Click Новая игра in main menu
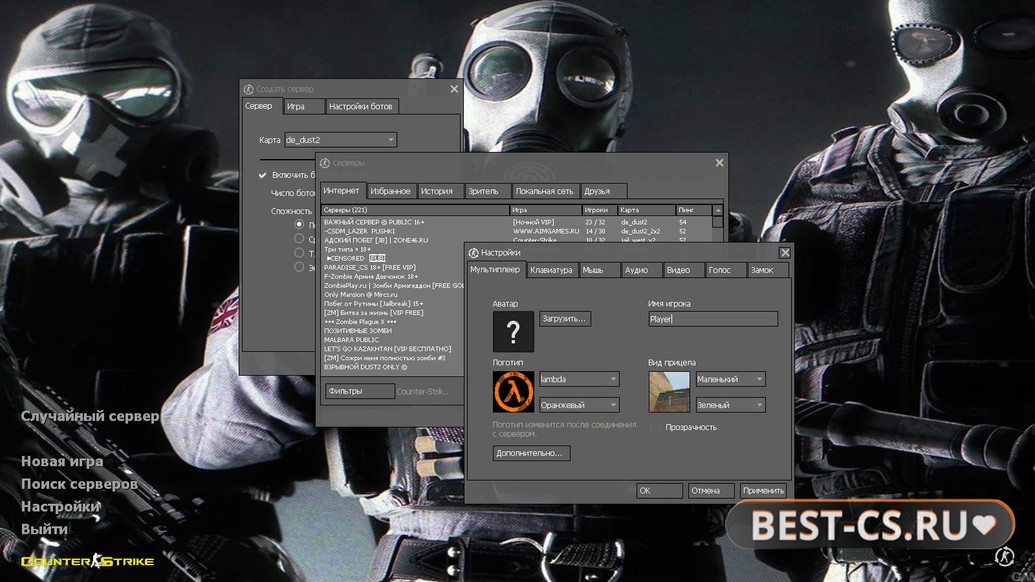The image size is (1035, 582). pos(62,461)
